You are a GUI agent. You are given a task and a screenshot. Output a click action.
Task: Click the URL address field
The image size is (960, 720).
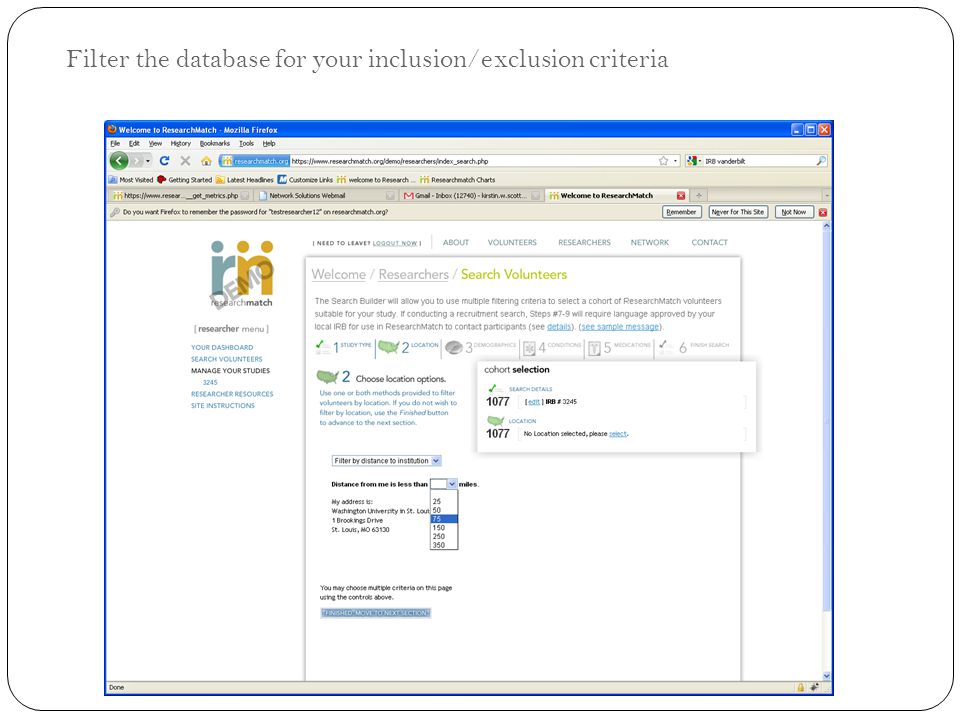(x=473, y=161)
